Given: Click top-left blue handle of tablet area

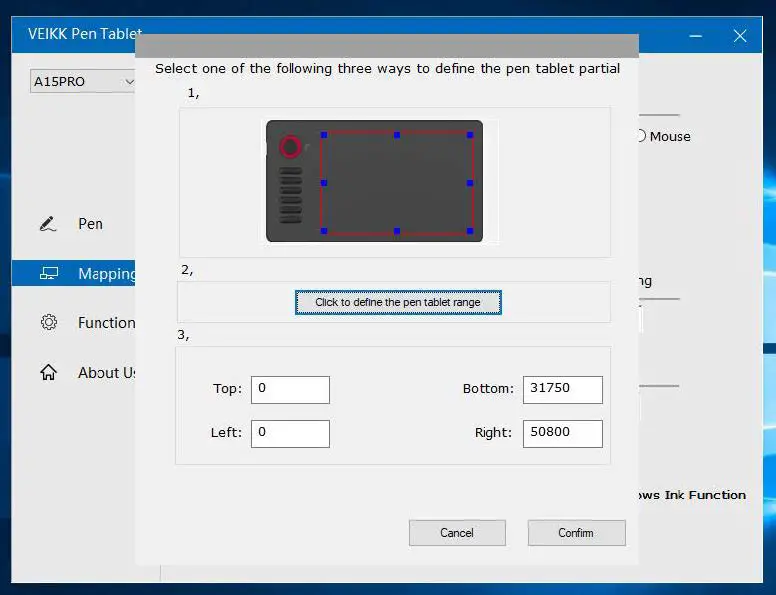Looking at the screenshot, I should pos(324,135).
